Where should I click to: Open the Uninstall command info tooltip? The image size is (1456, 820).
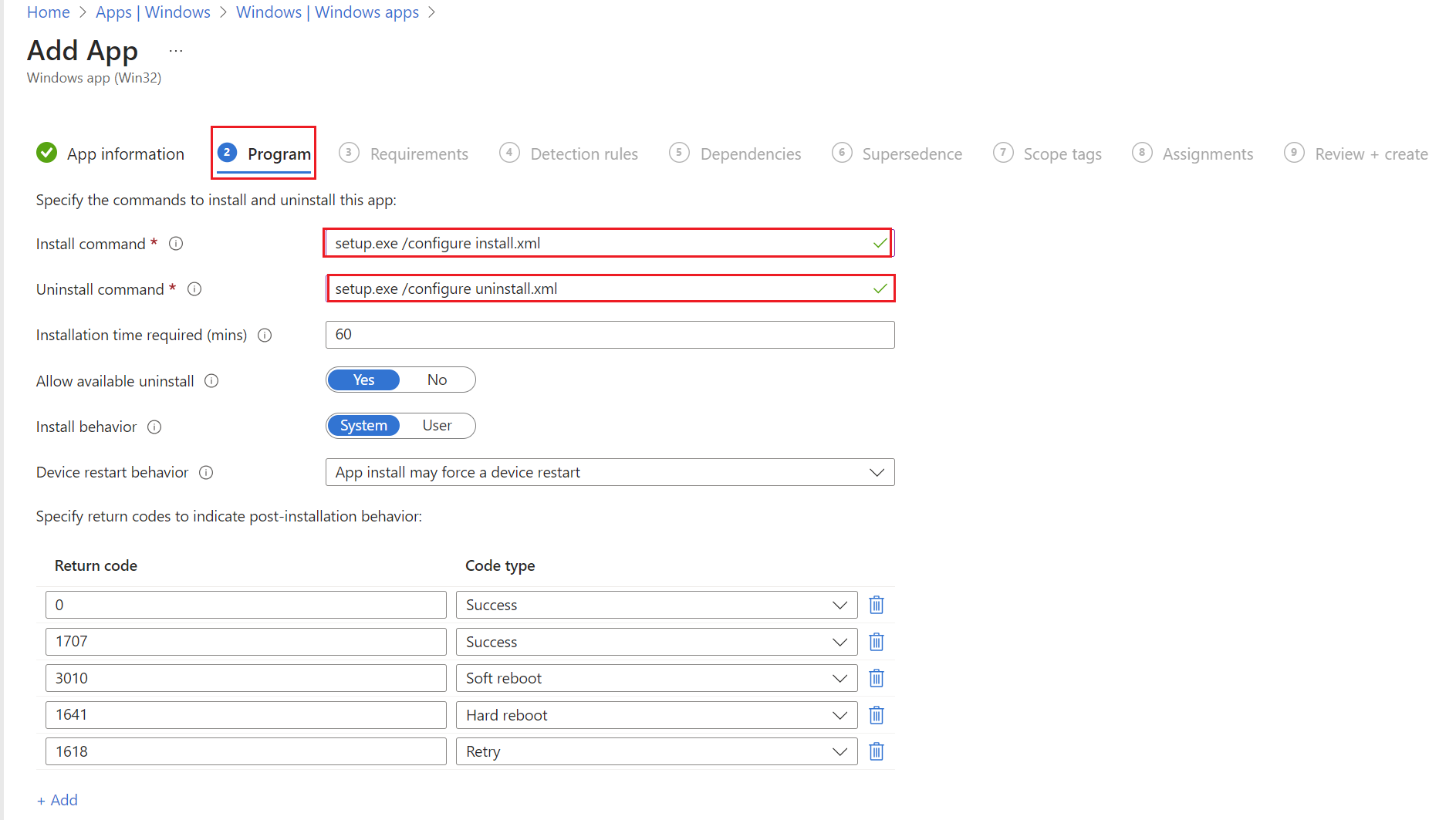point(194,289)
